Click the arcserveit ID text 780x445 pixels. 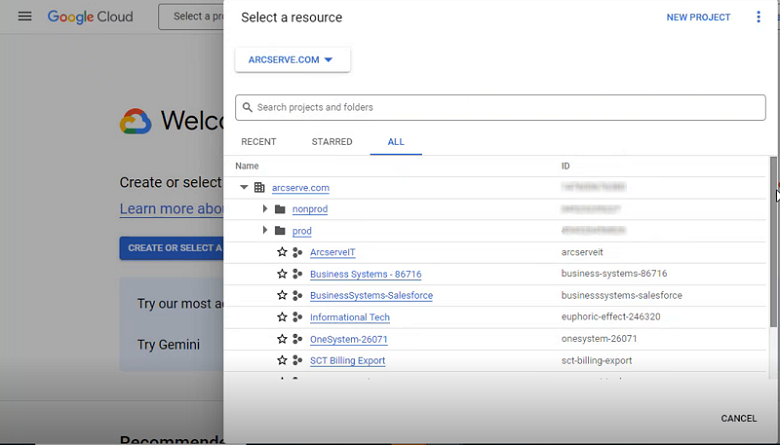click(x=582, y=252)
